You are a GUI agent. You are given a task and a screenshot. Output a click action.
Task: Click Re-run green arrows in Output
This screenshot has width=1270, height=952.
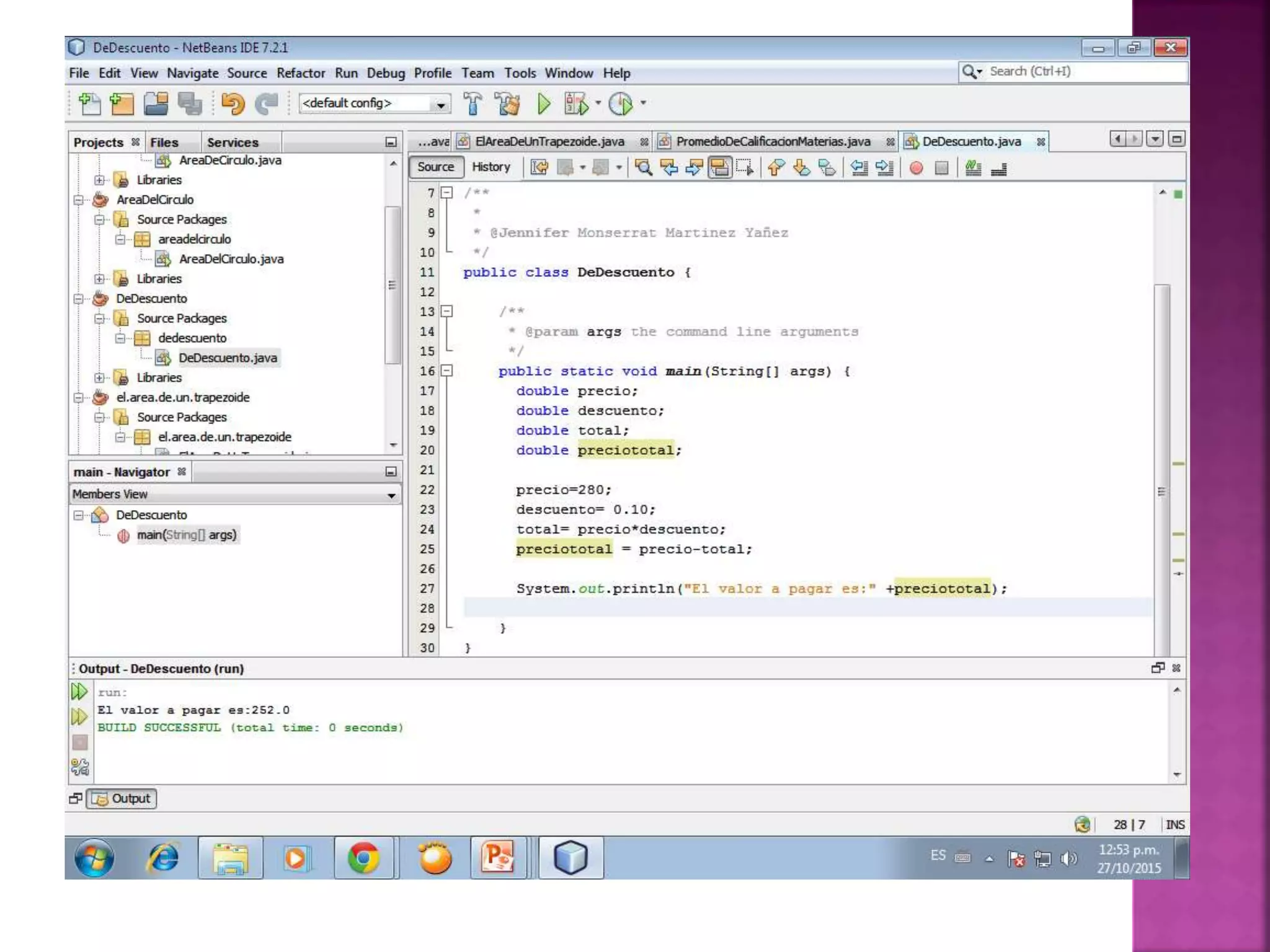79,691
